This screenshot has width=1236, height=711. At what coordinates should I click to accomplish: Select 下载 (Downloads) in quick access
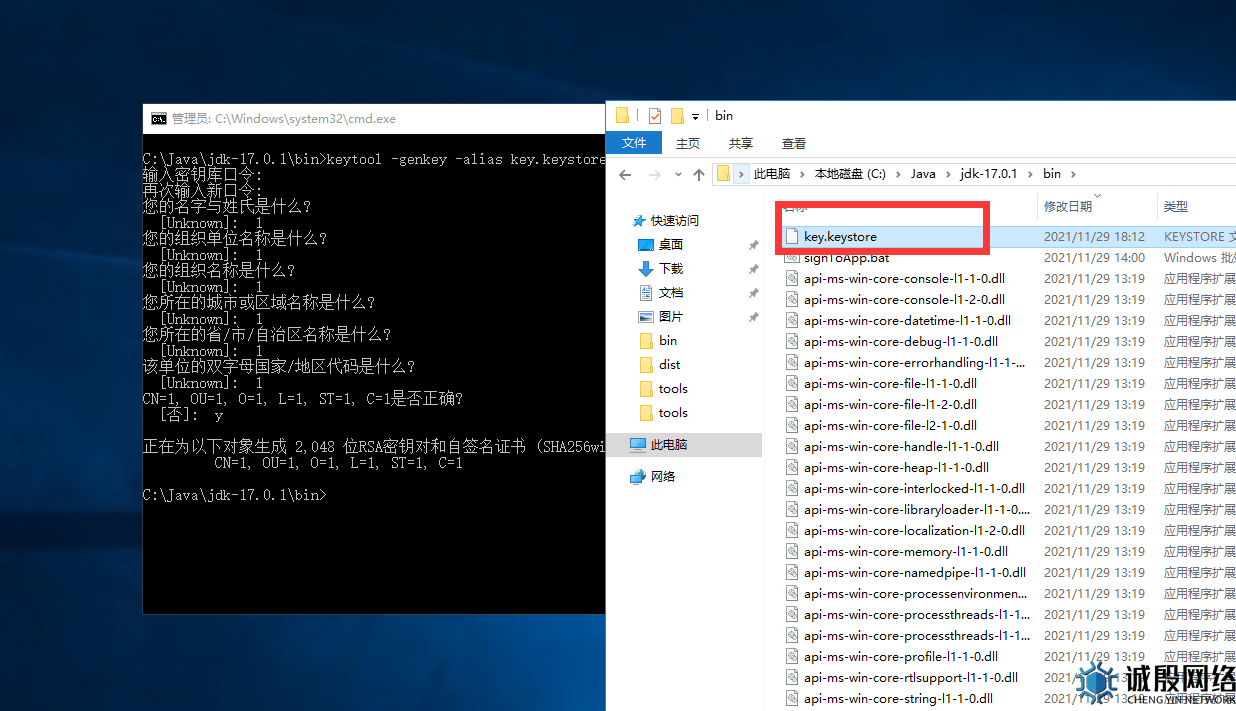click(670, 268)
